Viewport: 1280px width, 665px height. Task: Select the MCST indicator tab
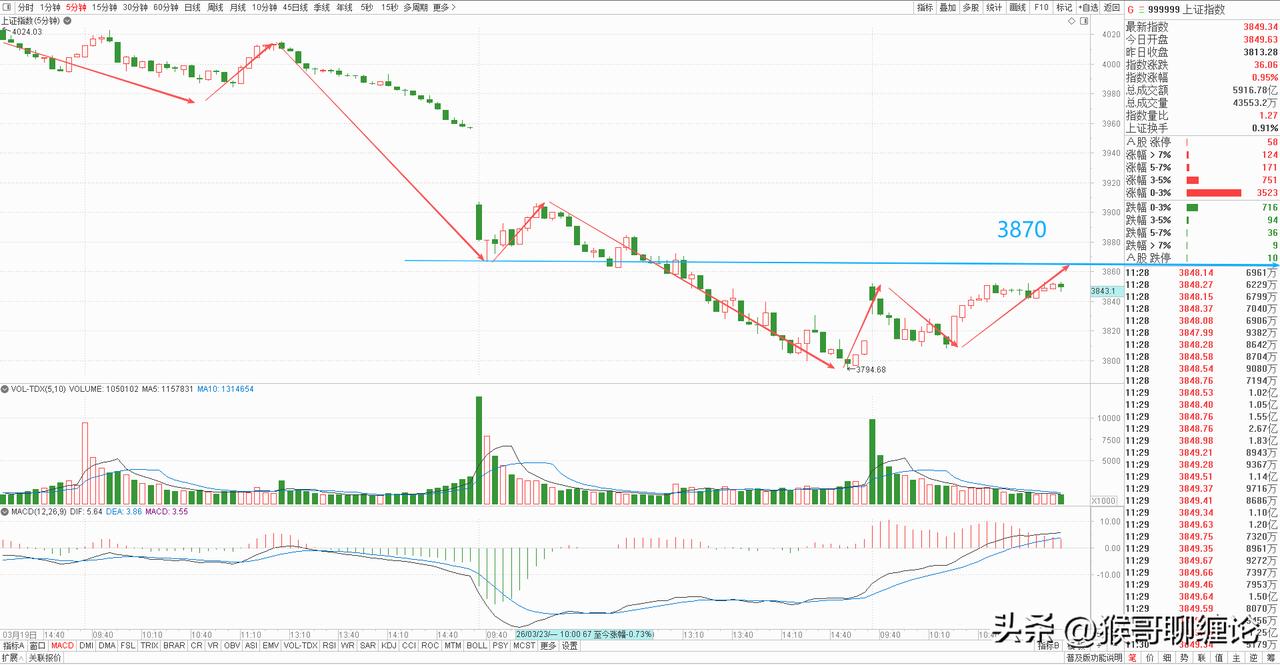[524, 645]
